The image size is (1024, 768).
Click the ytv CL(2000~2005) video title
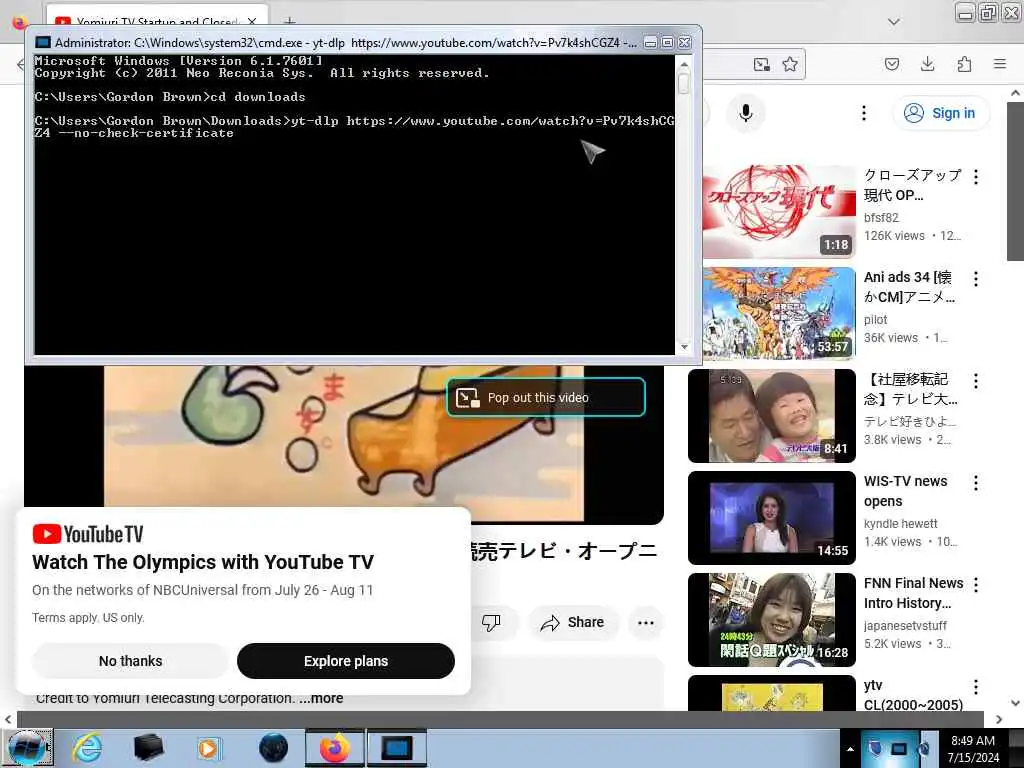coord(913,695)
